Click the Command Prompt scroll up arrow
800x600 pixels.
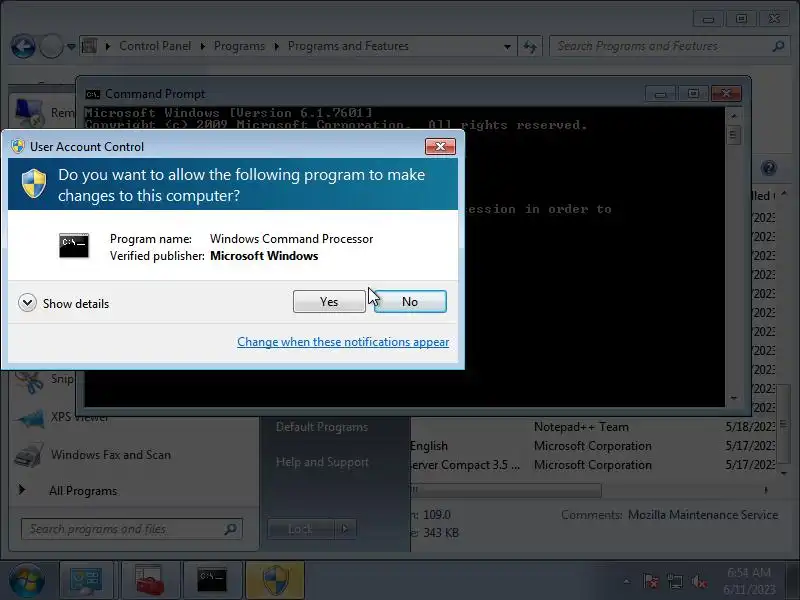(733, 116)
